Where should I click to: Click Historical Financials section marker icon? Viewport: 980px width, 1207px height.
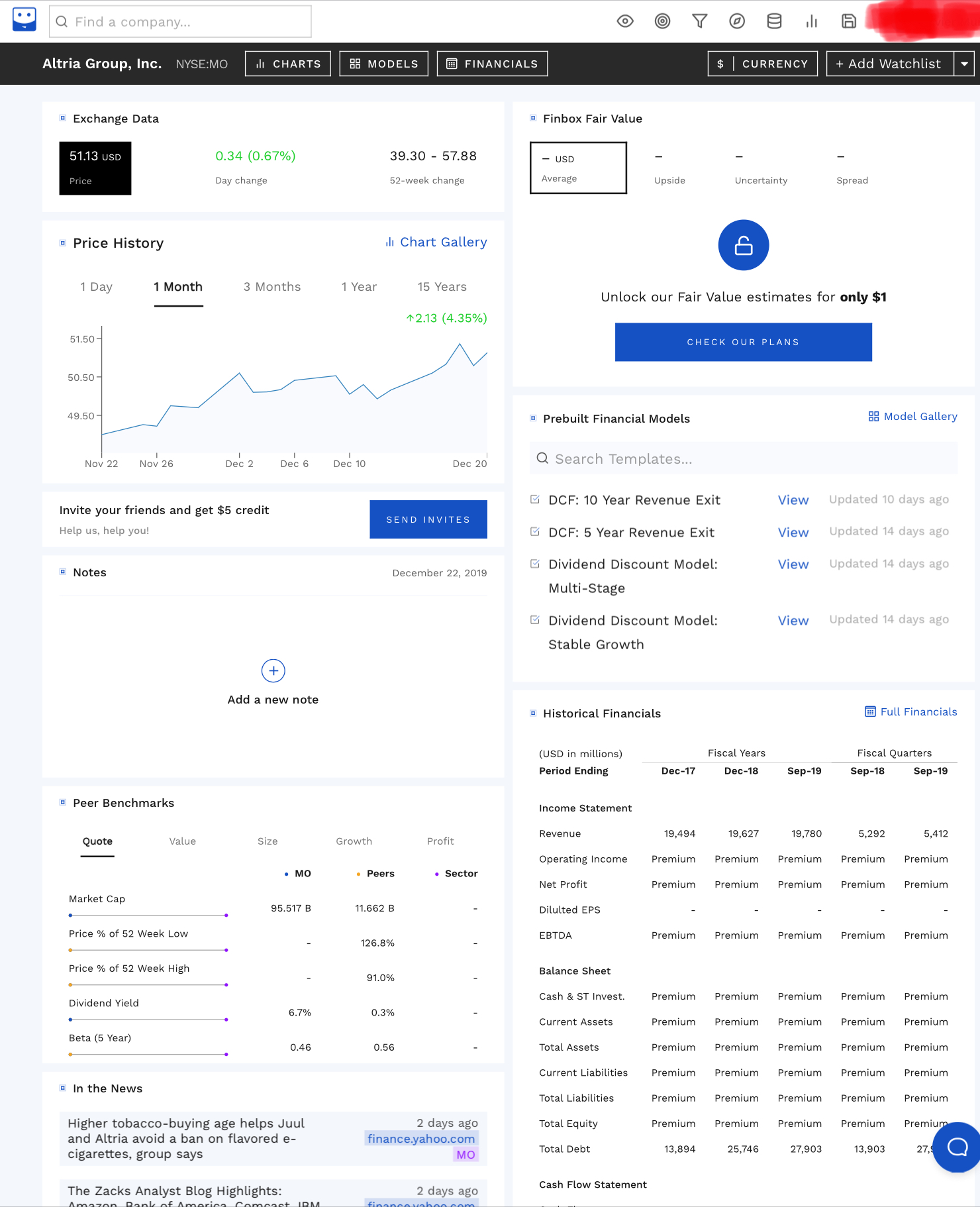click(533, 713)
